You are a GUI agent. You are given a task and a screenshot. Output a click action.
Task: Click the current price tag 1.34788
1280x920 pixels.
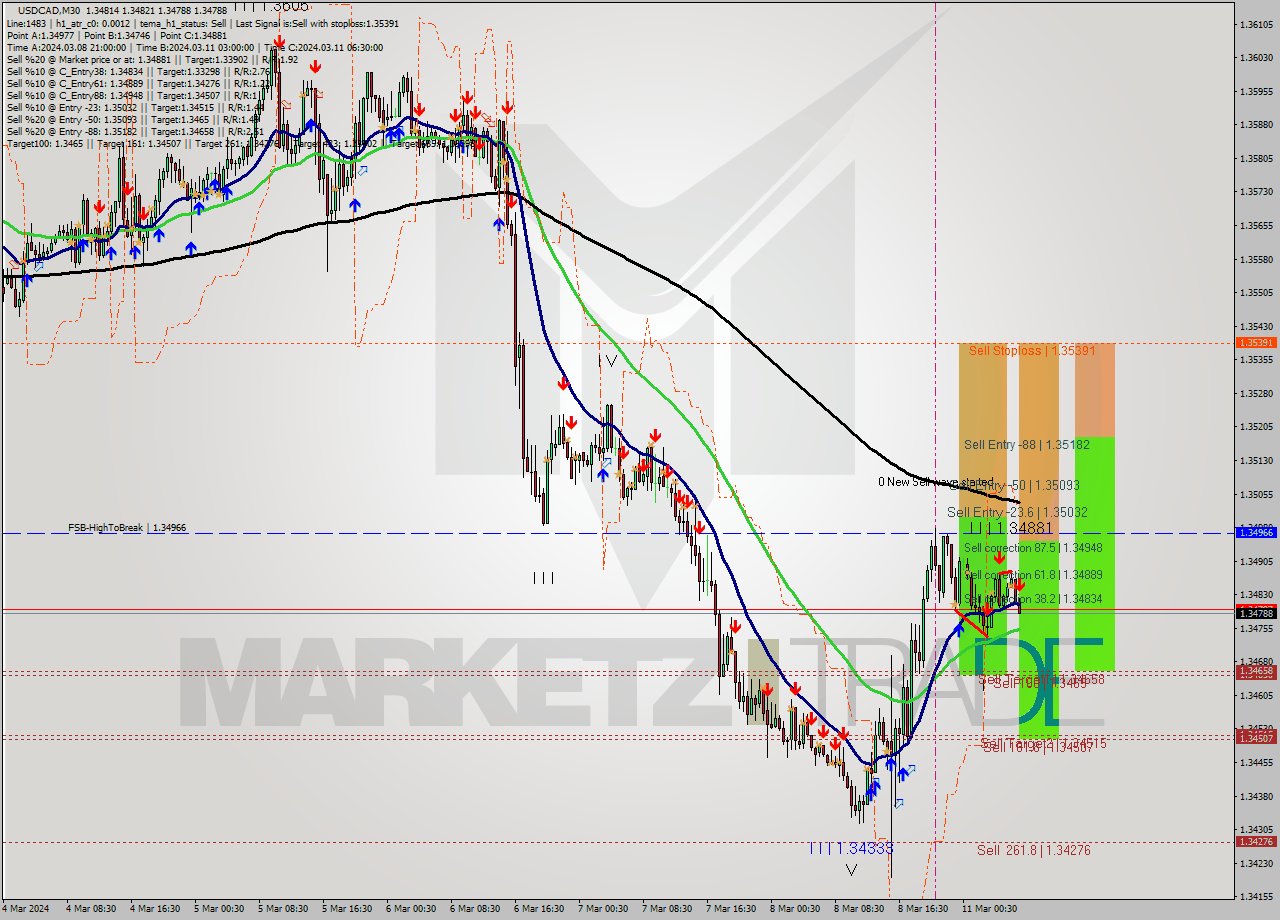pyautogui.click(x=1256, y=613)
